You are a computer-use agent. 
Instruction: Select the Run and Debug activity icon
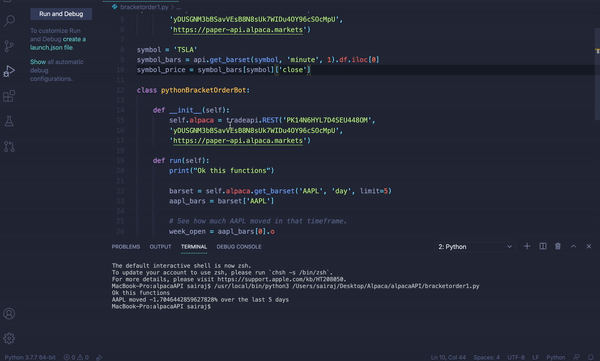coord(9,71)
